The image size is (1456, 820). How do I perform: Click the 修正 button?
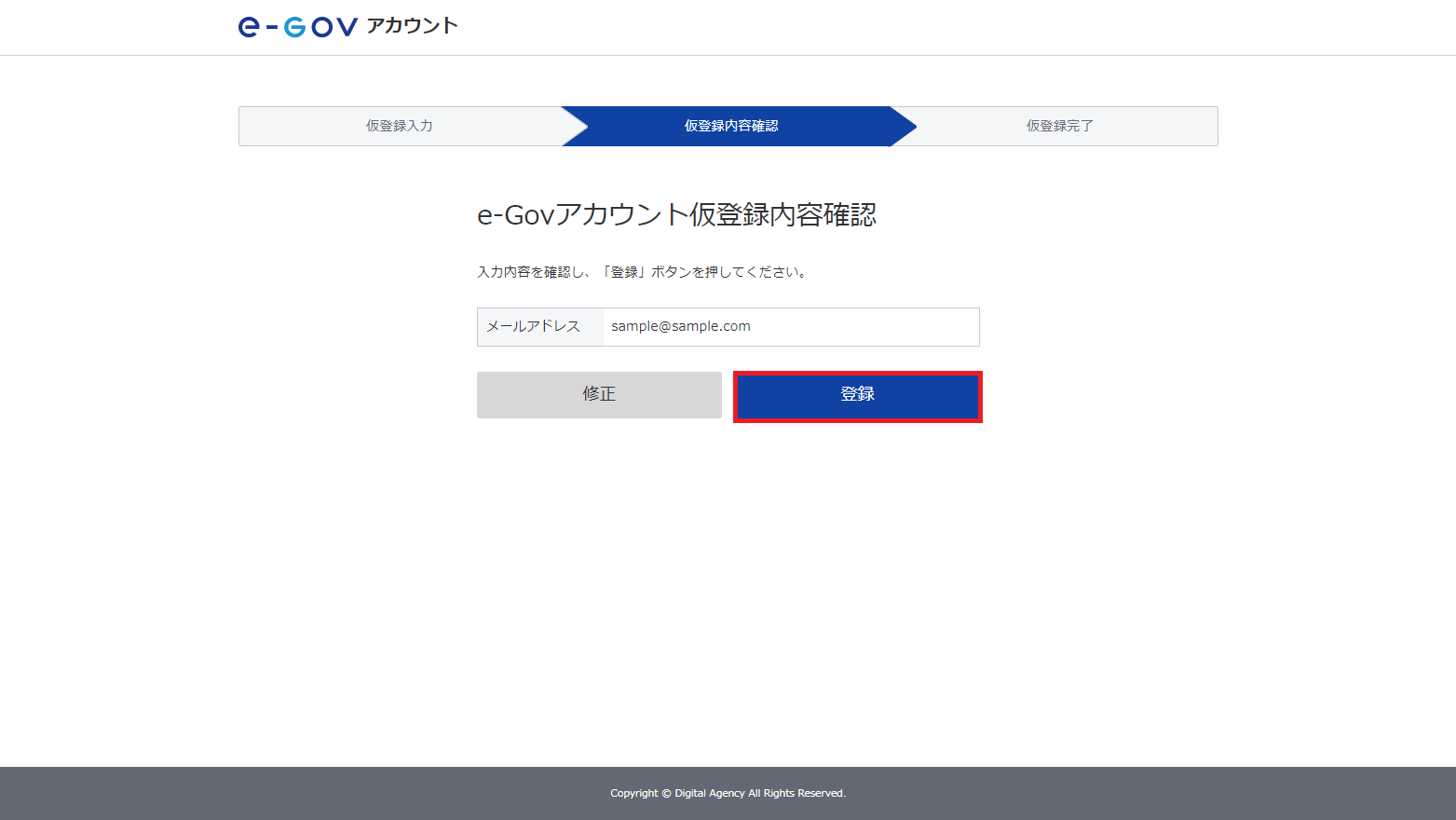tap(599, 395)
